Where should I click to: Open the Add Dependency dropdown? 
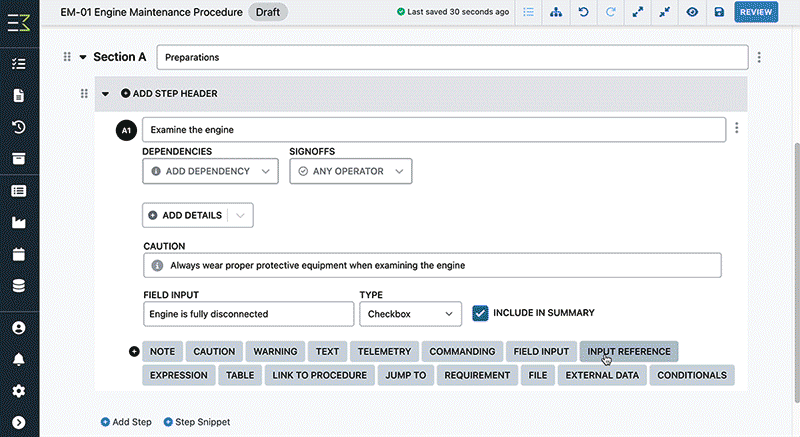click(210, 171)
